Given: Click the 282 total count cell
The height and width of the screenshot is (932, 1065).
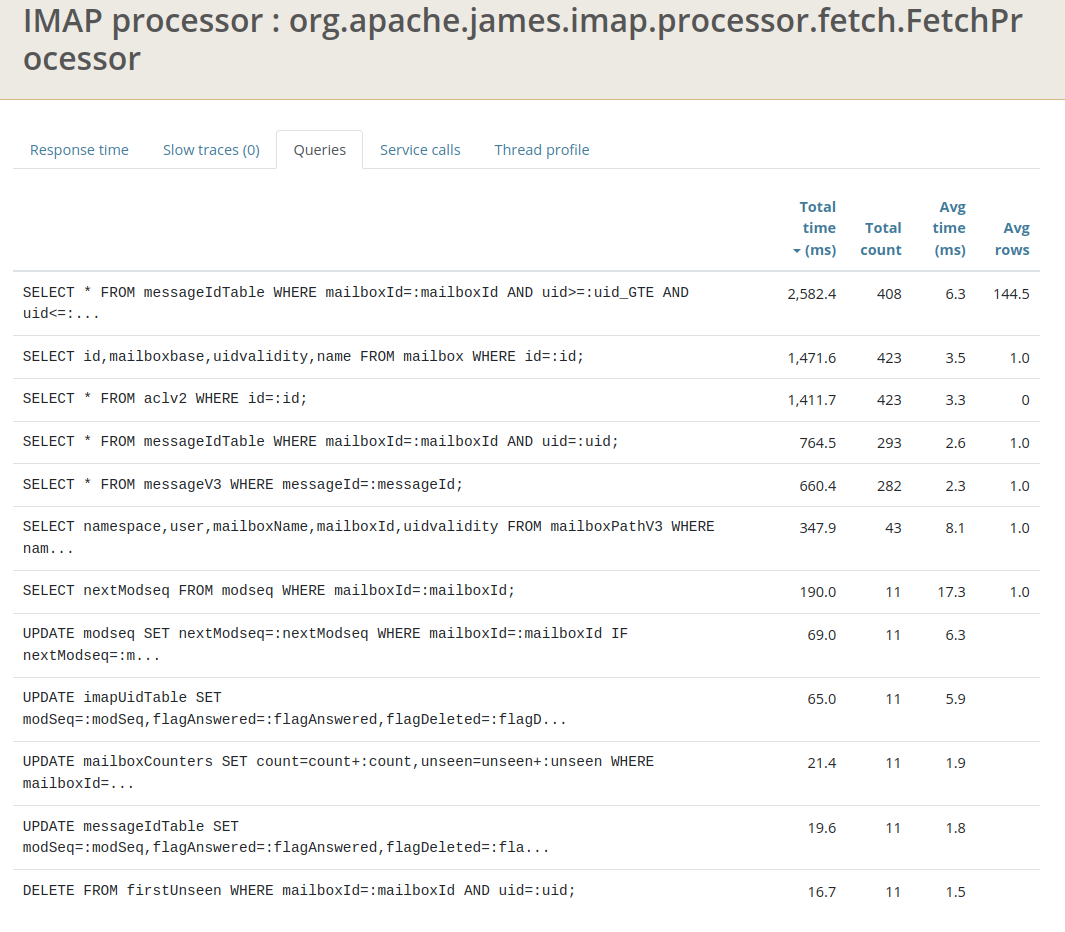Looking at the screenshot, I should pyautogui.click(x=889, y=486).
